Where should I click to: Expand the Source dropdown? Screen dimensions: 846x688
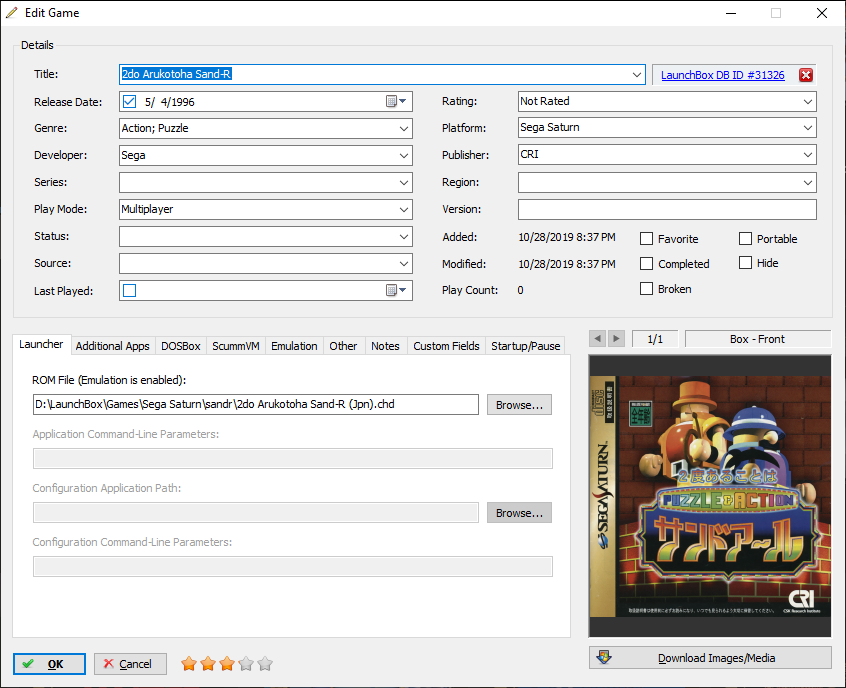pyautogui.click(x=404, y=263)
